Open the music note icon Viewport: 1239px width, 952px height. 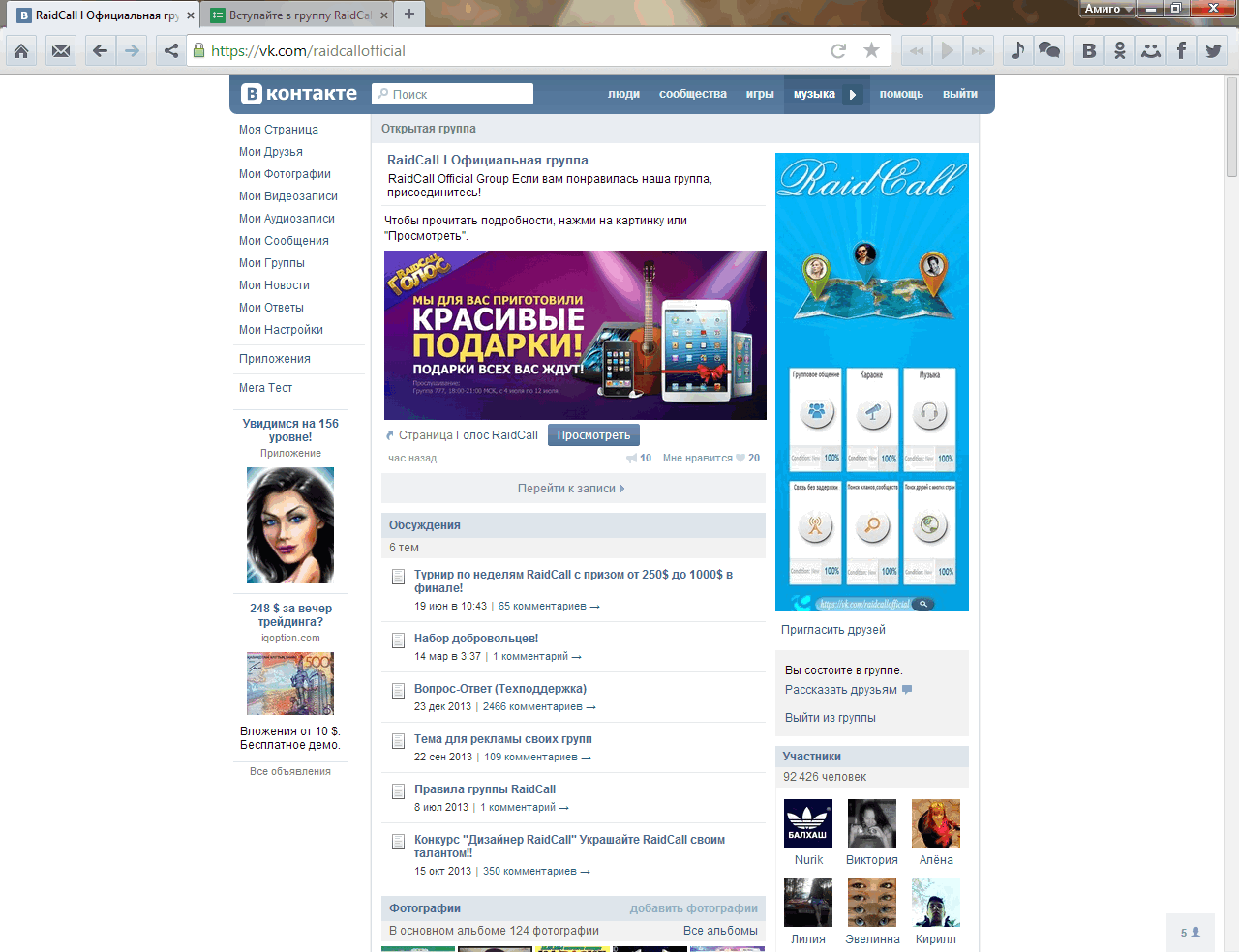(1017, 50)
